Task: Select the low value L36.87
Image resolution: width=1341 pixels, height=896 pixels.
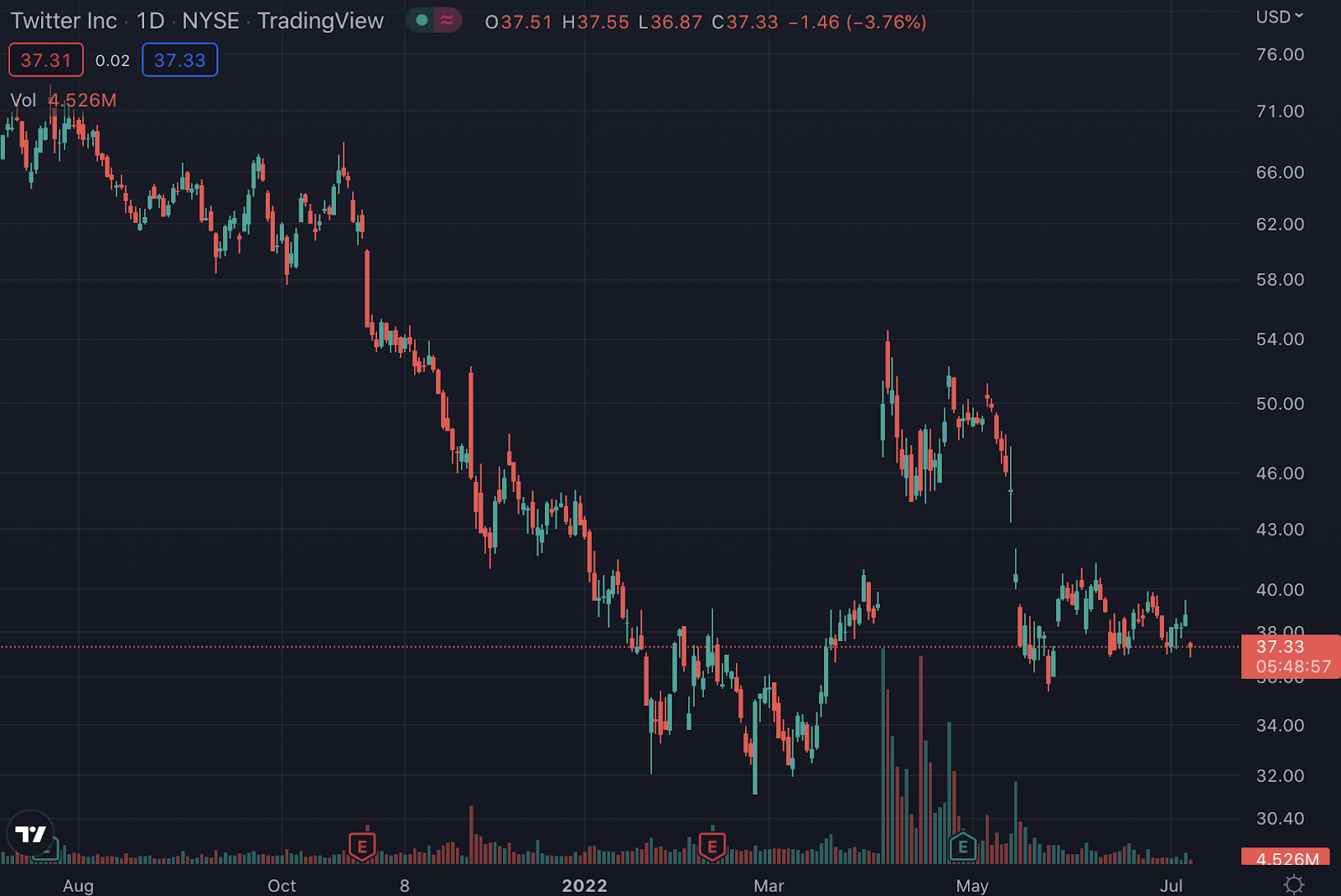Action: [x=670, y=22]
